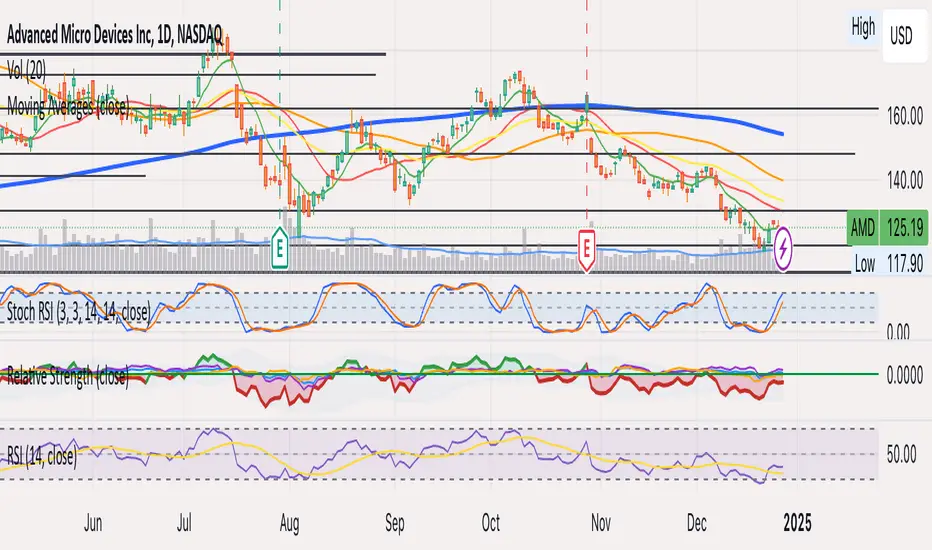Click the High price label

click(x=863, y=27)
